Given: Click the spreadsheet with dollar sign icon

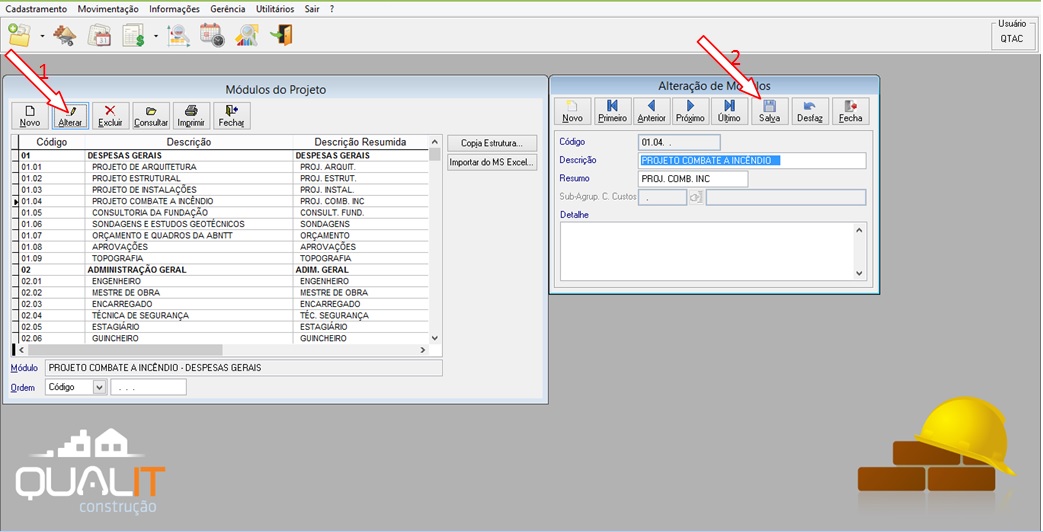Looking at the screenshot, I should coord(134,35).
